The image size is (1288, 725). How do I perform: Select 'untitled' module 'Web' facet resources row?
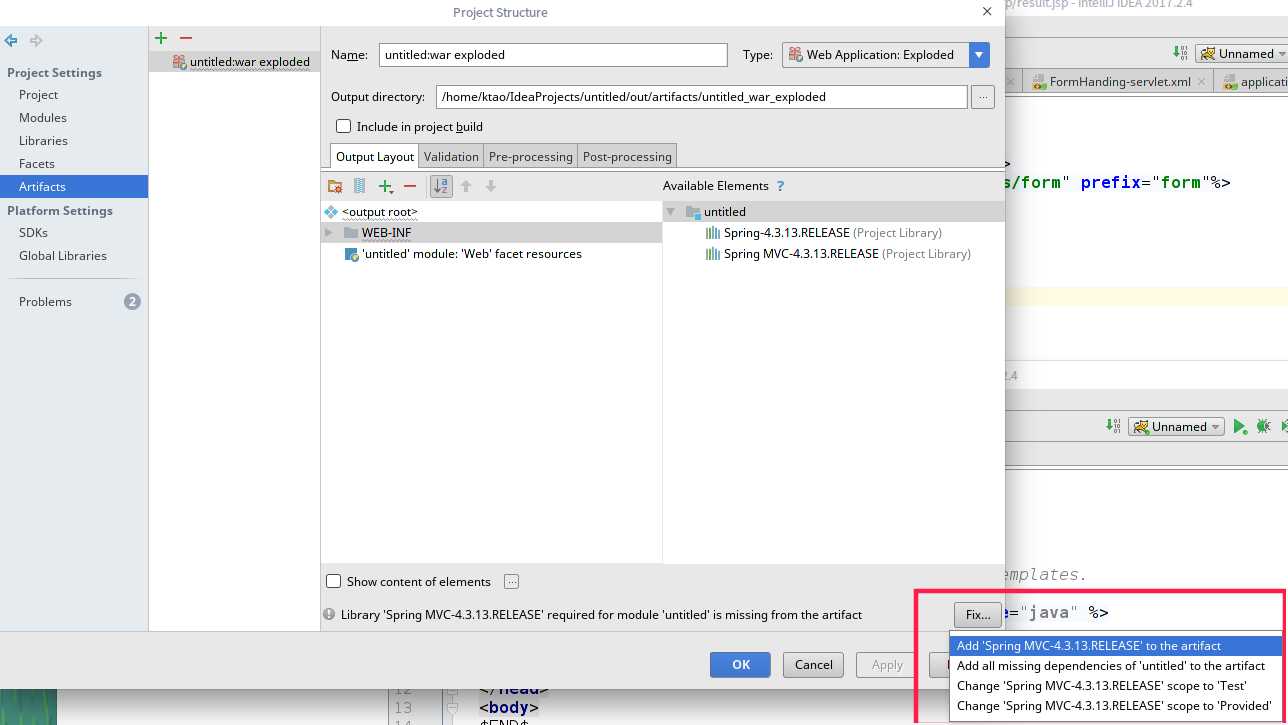point(491,254)
